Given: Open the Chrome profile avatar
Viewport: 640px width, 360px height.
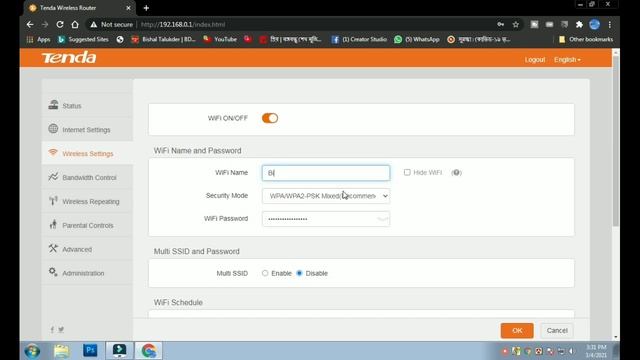Looking at the screenshot, I should (x=594, y=24).
